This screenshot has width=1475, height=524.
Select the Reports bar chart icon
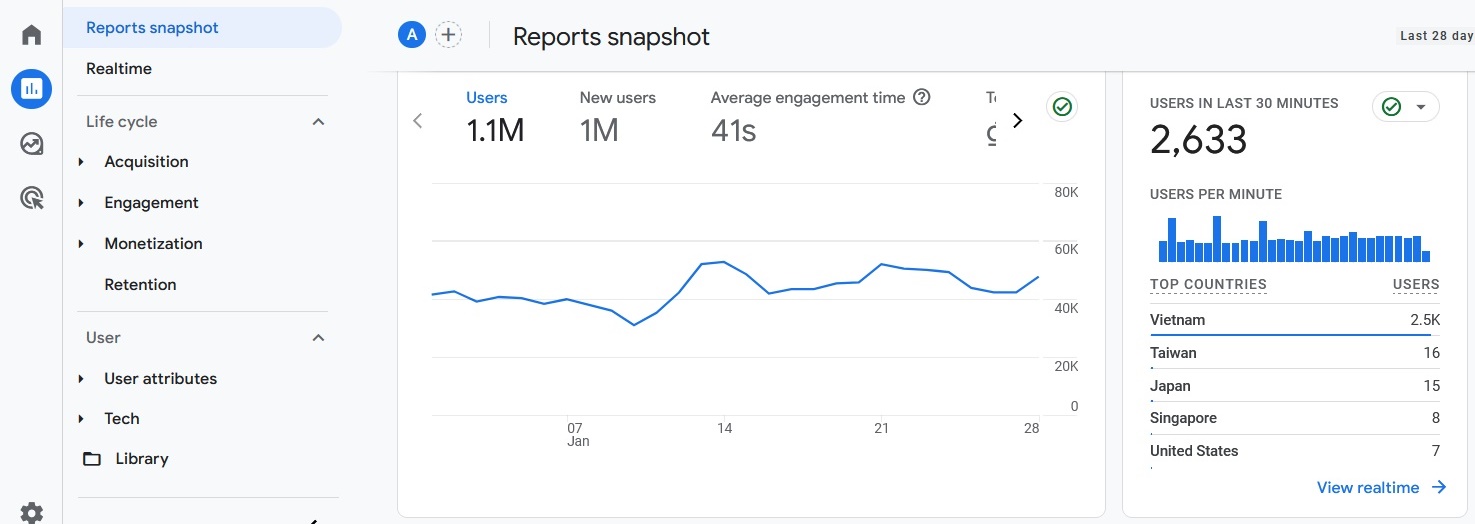[31, 89]
